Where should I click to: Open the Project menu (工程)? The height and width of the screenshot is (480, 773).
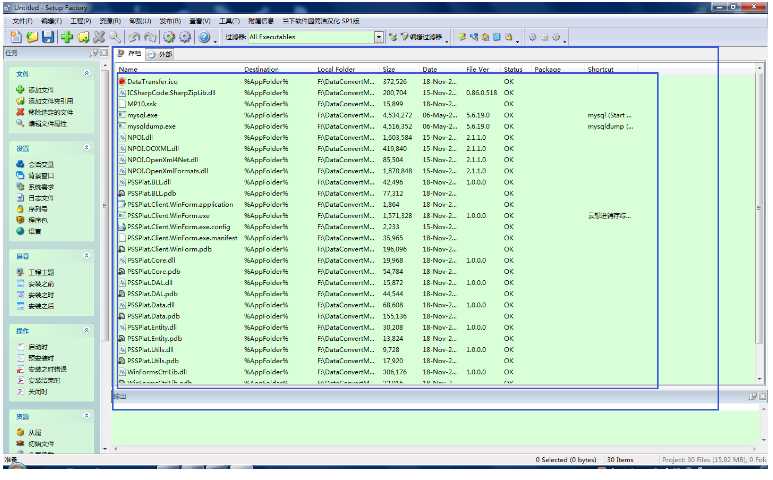[x=80, y=21]
